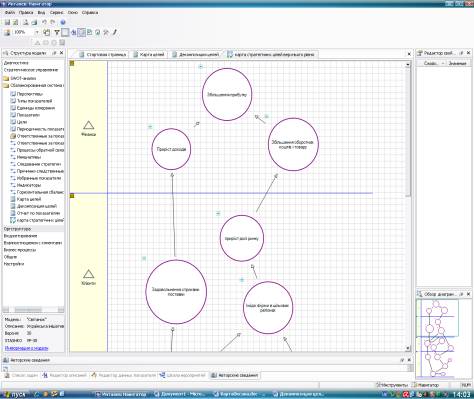
Task: Click the print icon in top toolbar
Action: click(26, 23)
